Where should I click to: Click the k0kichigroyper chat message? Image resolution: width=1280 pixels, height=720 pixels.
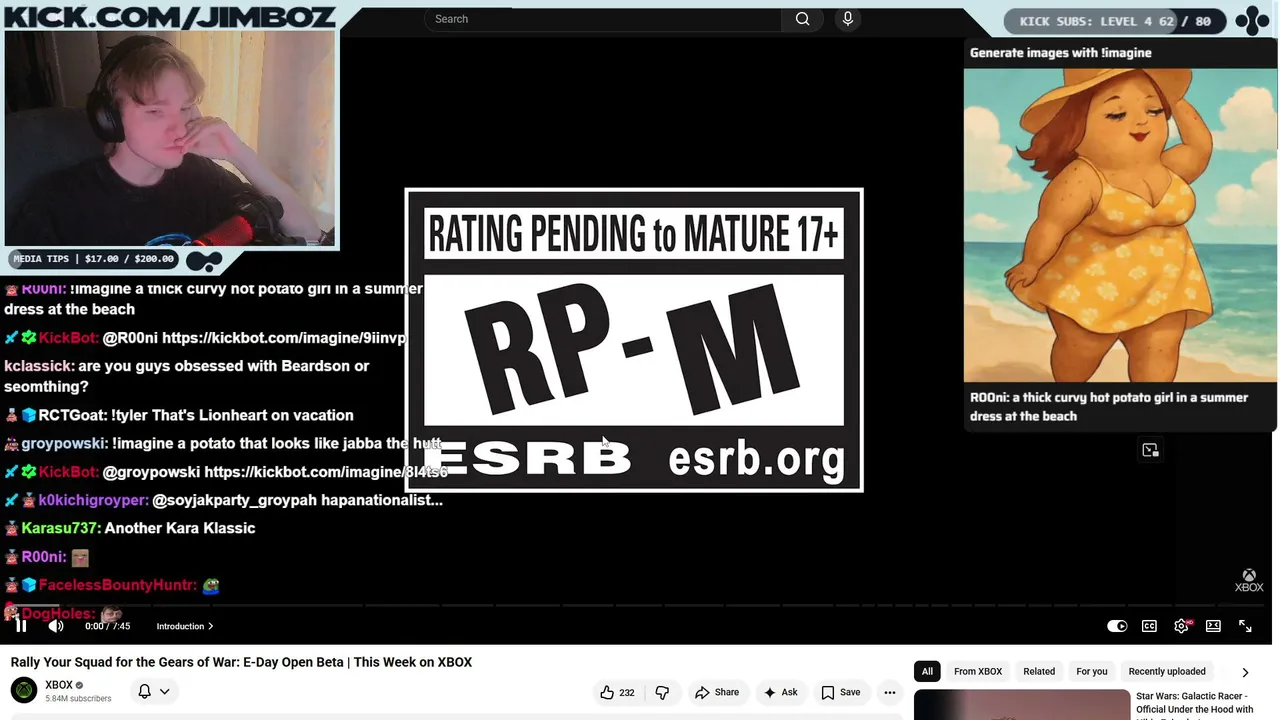(223, 500)
